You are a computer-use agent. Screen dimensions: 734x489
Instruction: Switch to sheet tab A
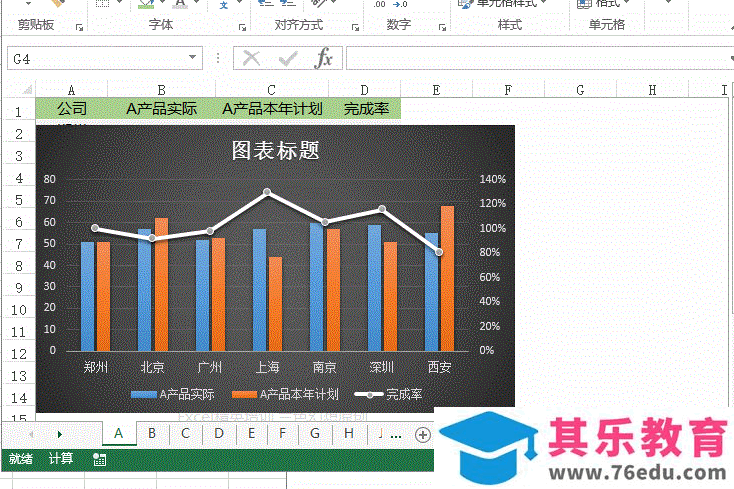point(119,433)
